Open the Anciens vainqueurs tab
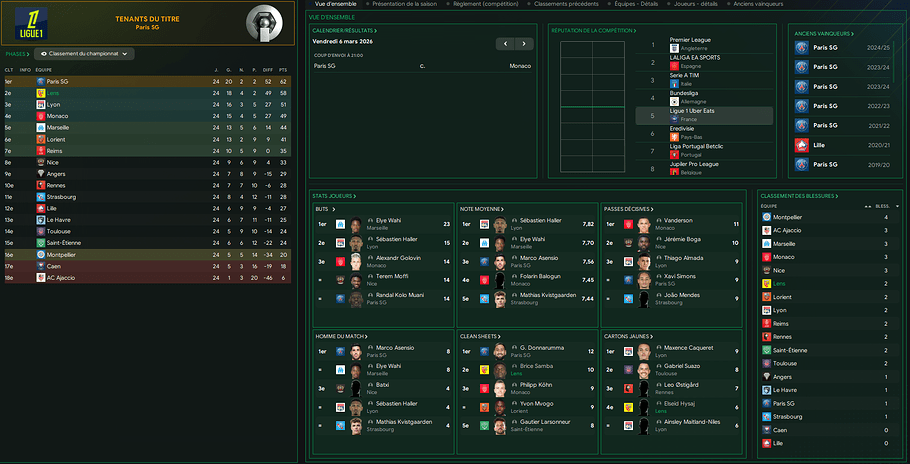 [x=758, y=3]
